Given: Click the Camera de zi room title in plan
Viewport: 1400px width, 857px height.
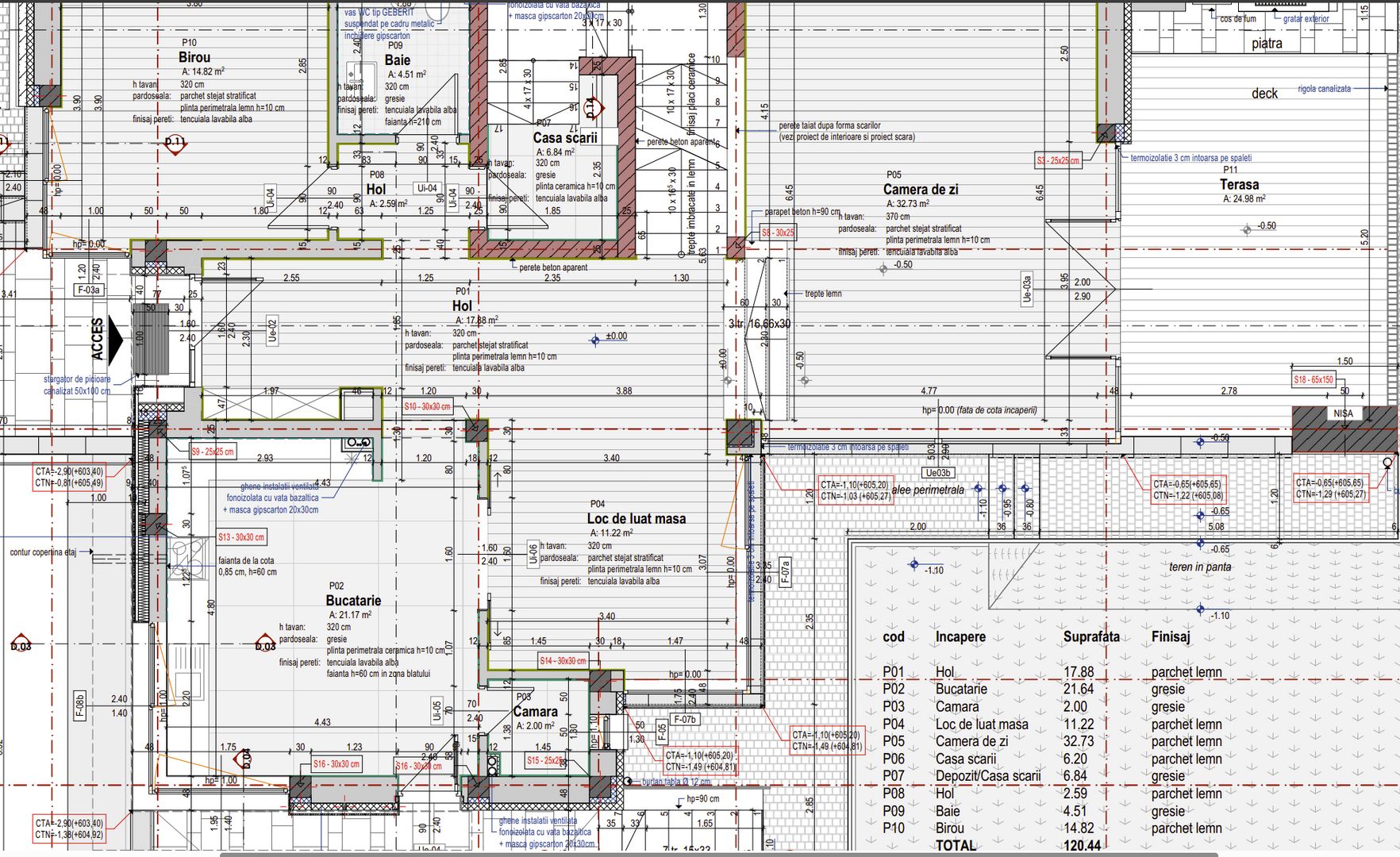Looking at the screenshot, I should click(x=921, y=190).
